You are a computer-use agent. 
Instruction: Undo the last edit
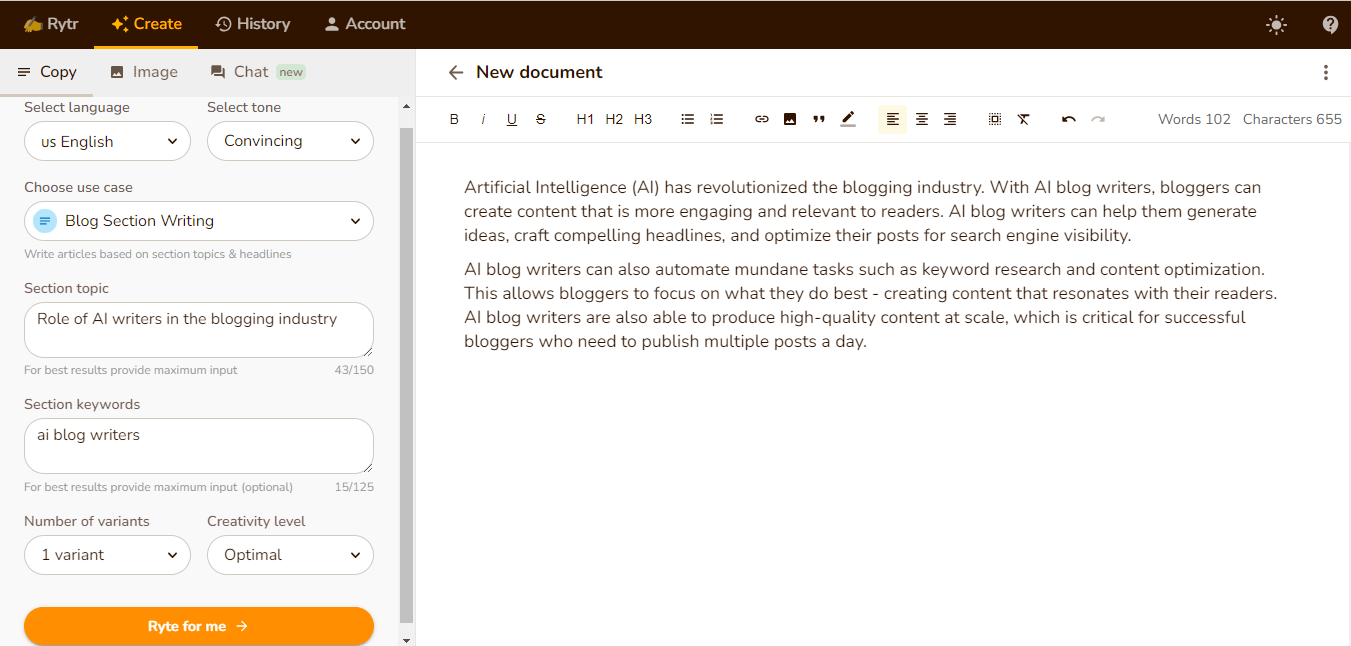(1069, 119)
